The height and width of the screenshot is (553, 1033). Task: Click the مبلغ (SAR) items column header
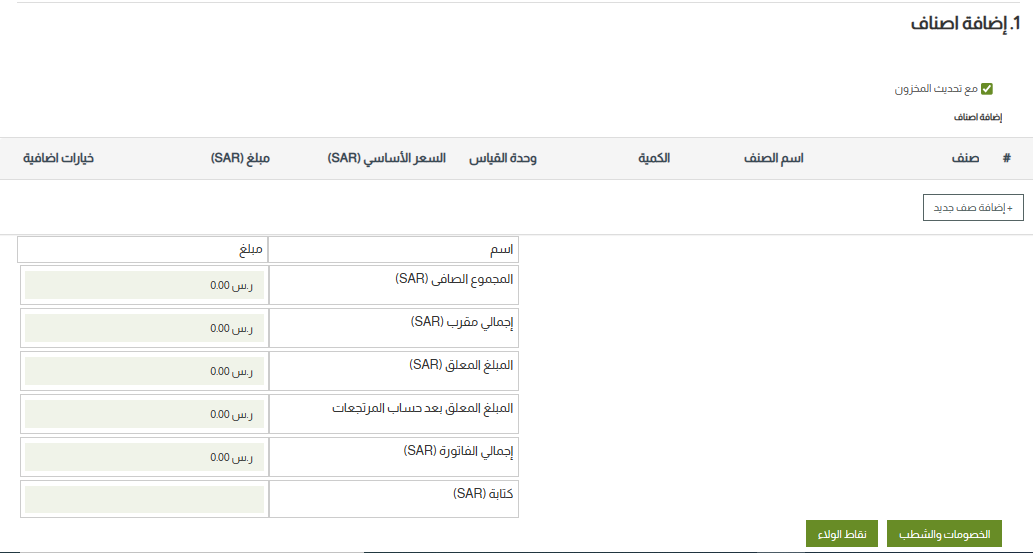click(240, 159)
